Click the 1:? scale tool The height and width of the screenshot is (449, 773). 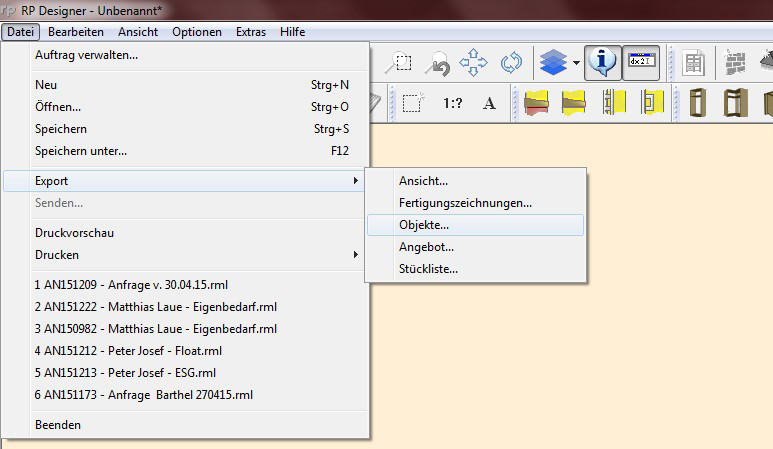pyautogui.click(x=452, y=104)
